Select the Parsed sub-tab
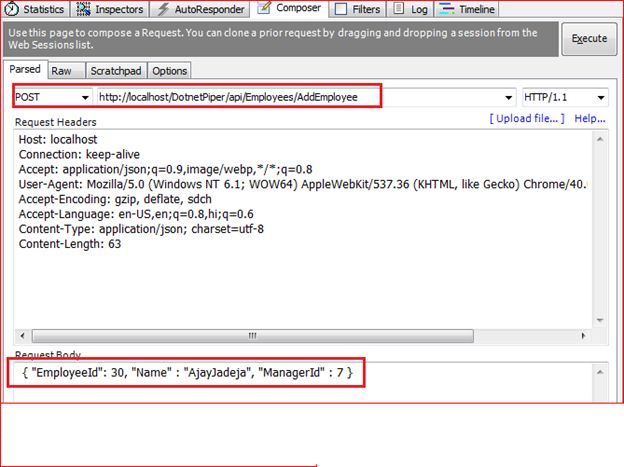The width and height of the screenshot is (624, 467). click(25, 69)
